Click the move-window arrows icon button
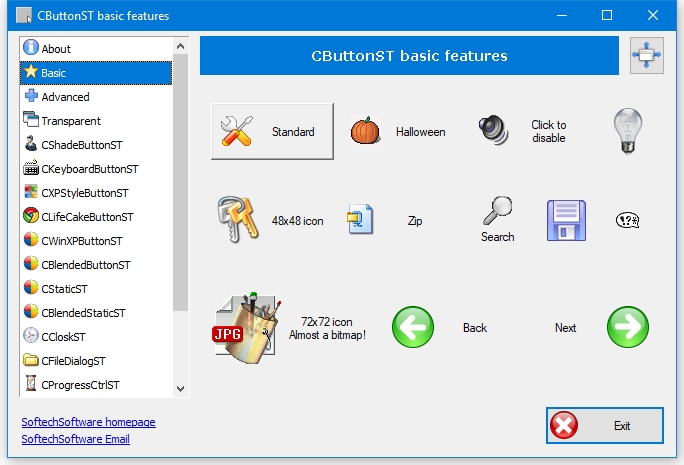Image resolution: width=684 pixels, height=465 pixels. 646,55
